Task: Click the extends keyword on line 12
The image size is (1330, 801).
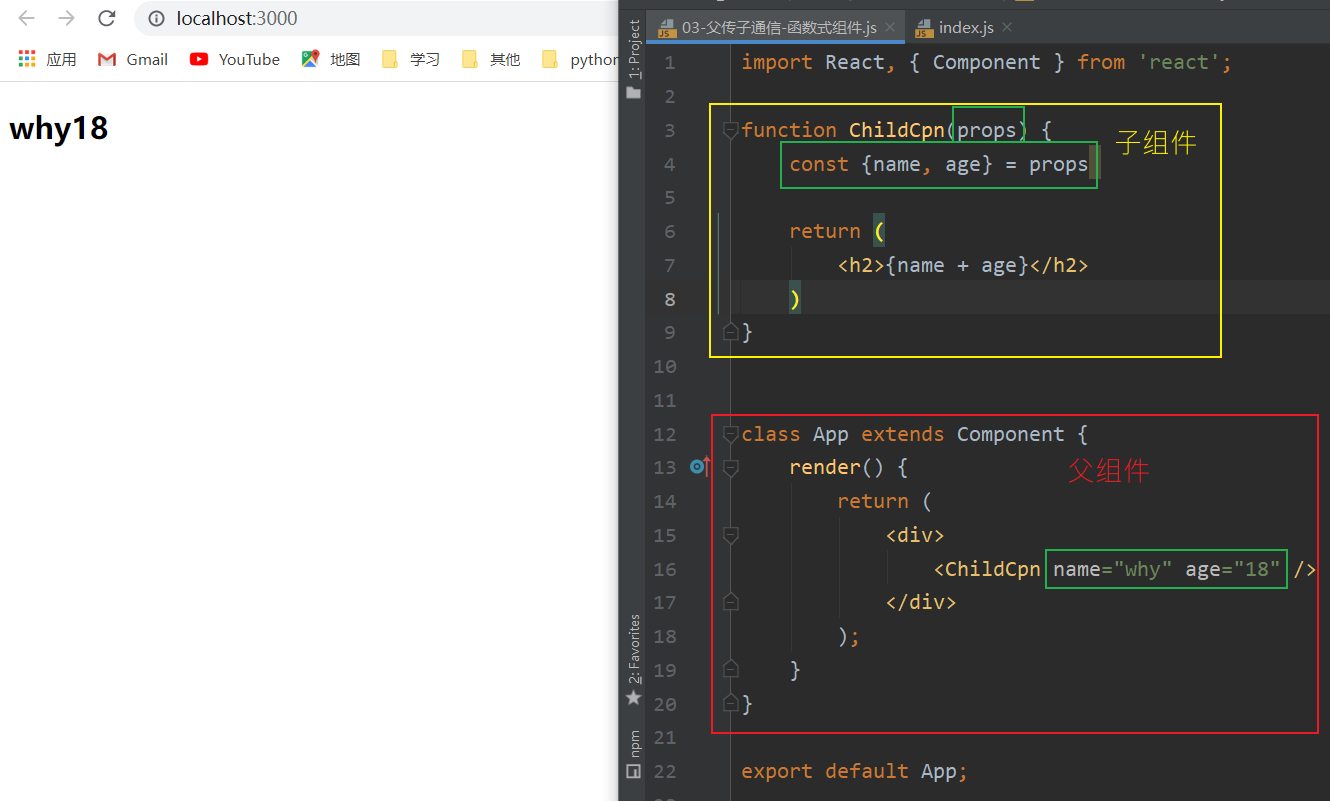Action: click(903, 434)
